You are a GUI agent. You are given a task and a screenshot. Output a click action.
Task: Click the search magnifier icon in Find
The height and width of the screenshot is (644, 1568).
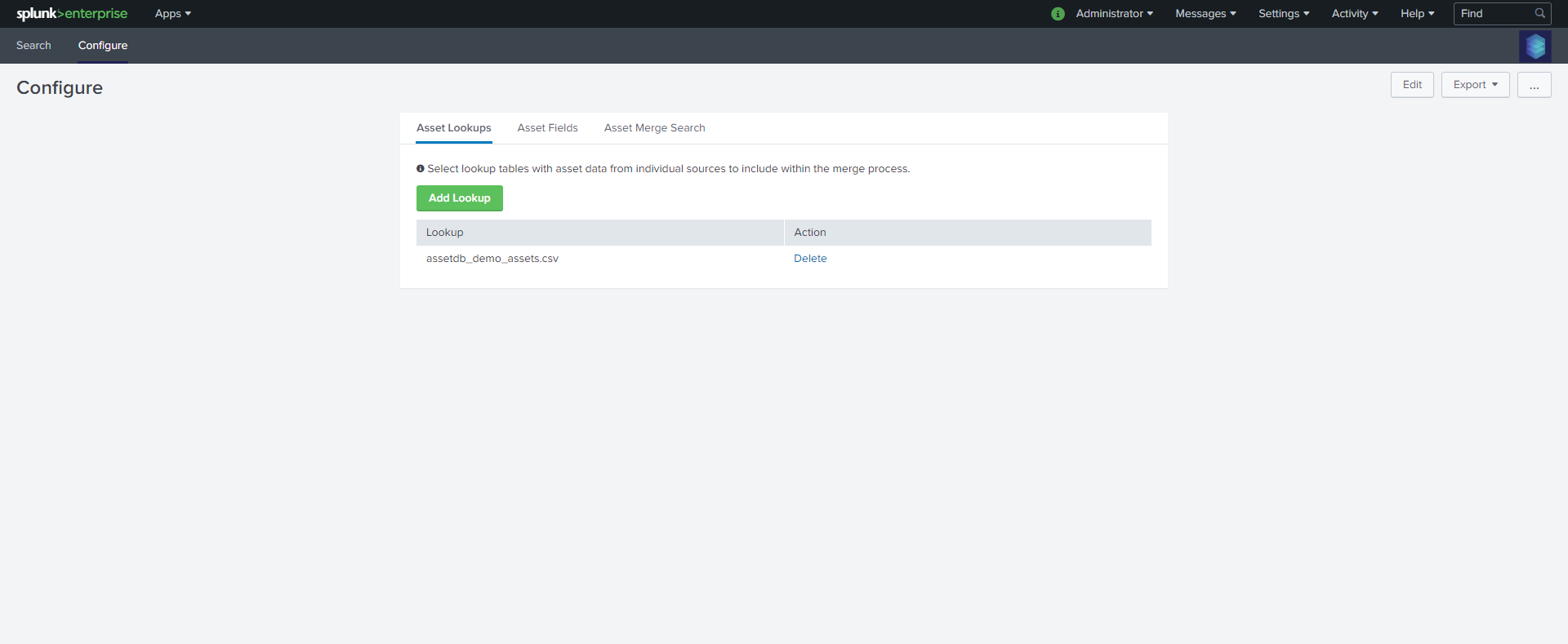tap(1539, 13)
